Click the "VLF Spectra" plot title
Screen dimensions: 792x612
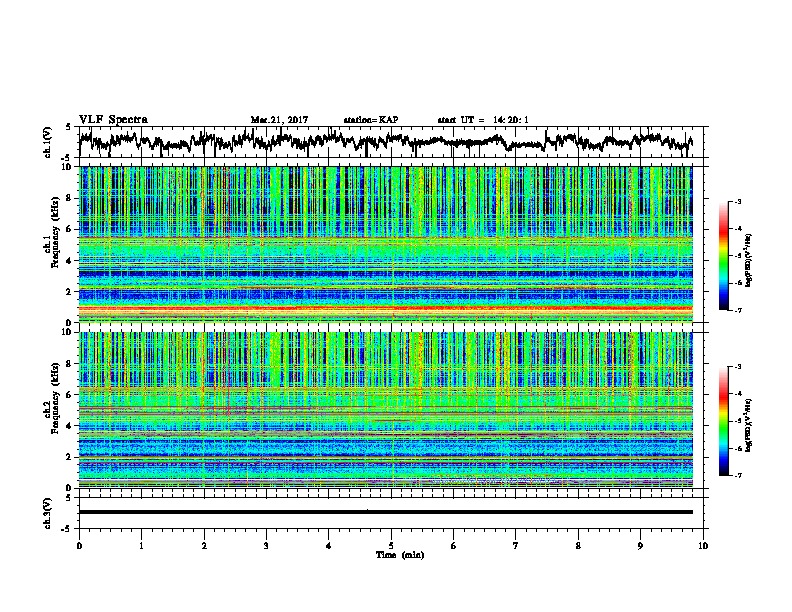tap(113, 120)
